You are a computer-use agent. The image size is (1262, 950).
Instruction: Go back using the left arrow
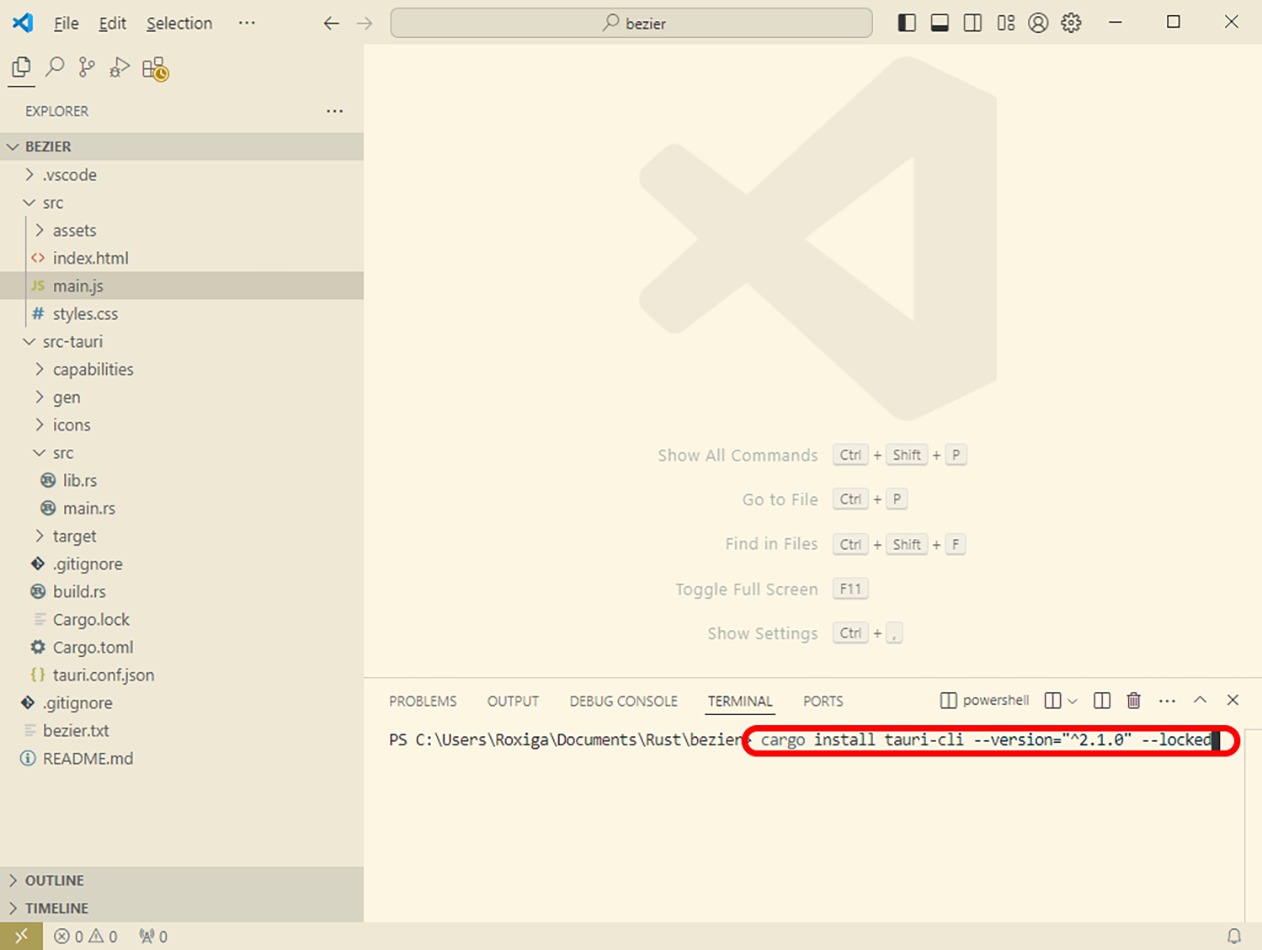[331, 23]
